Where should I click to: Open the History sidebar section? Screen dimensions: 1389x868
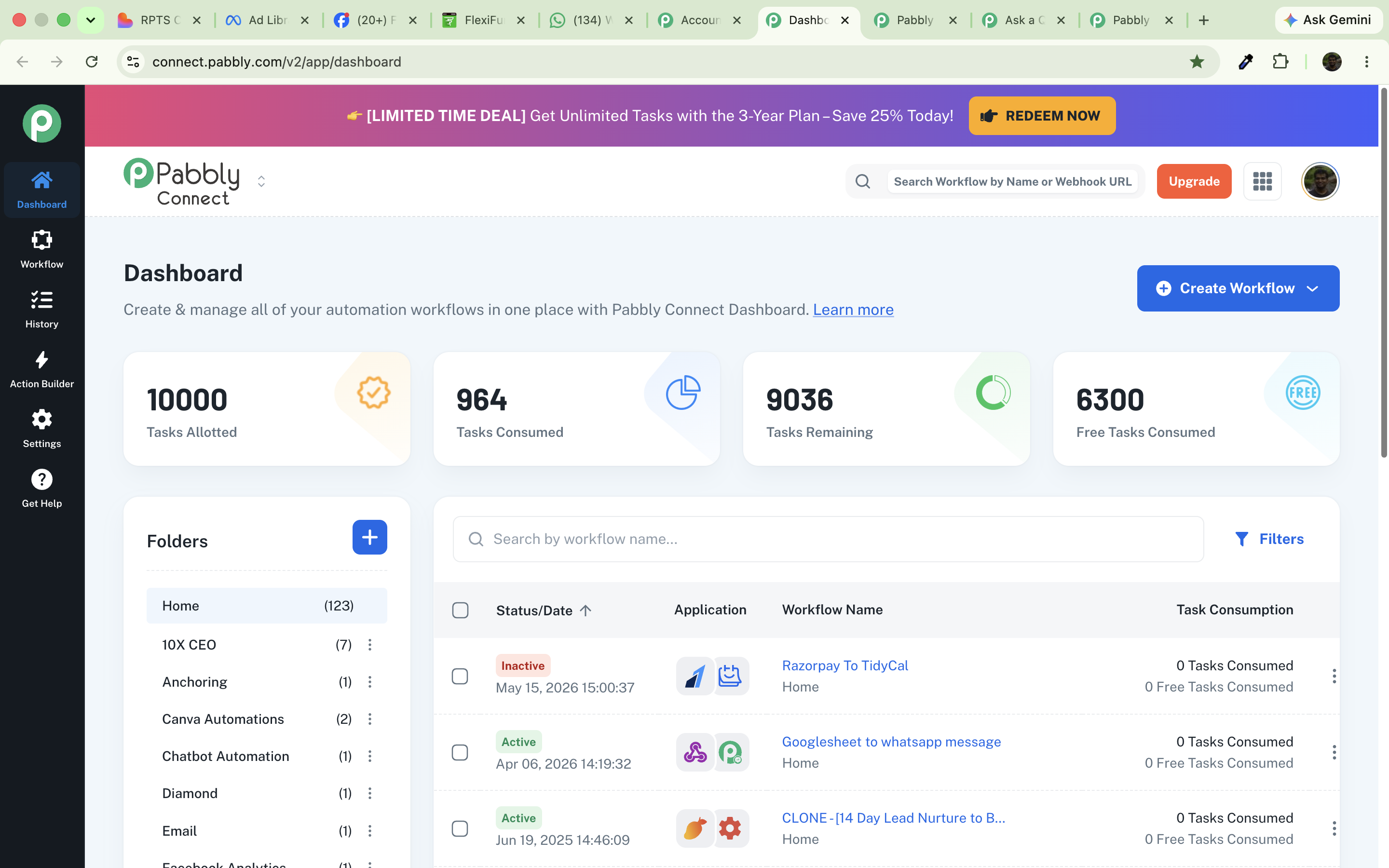(x=42, y=309)
